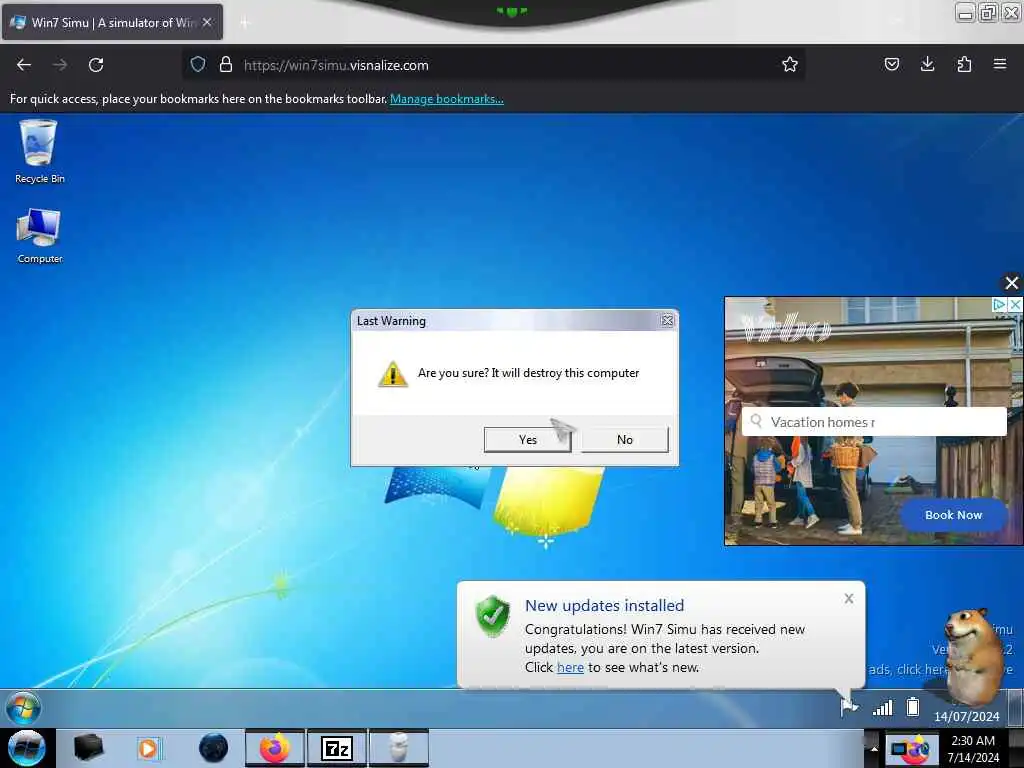
Task: Click the 'here' link in updates notification
Action: coord(570,667)
